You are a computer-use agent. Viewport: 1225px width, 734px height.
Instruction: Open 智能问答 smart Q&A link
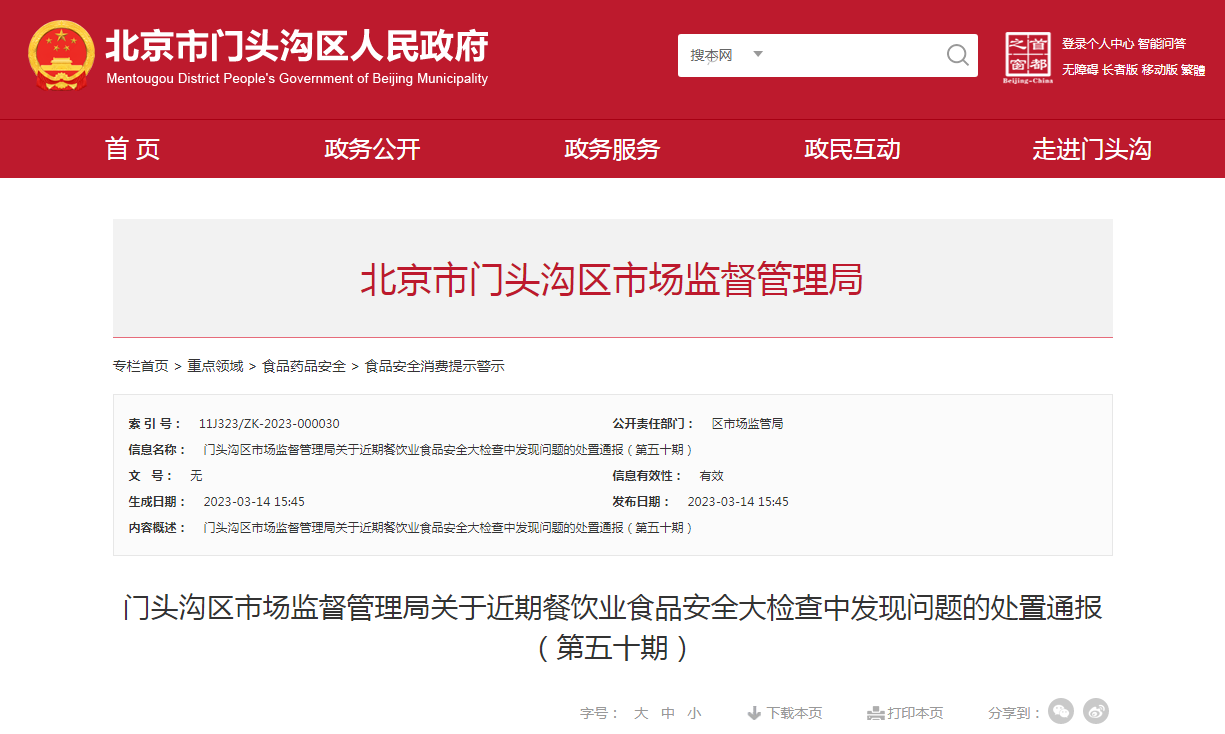(x=1161, y=44)
